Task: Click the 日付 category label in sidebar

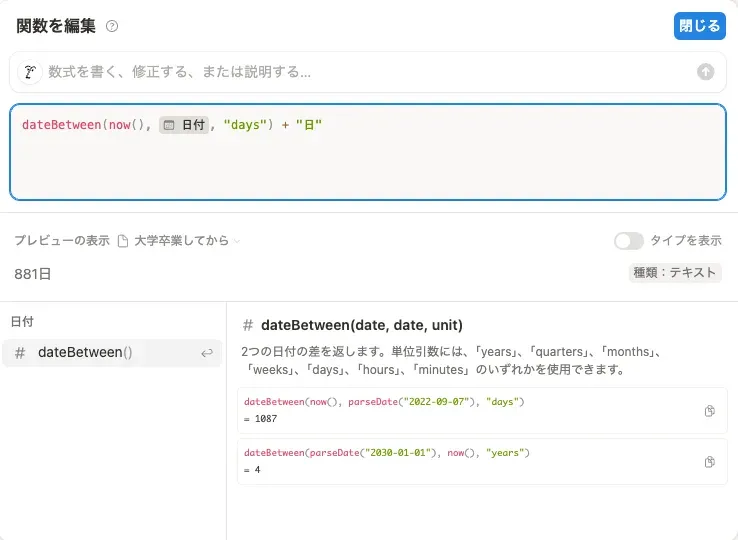Action: pos(22,322)
